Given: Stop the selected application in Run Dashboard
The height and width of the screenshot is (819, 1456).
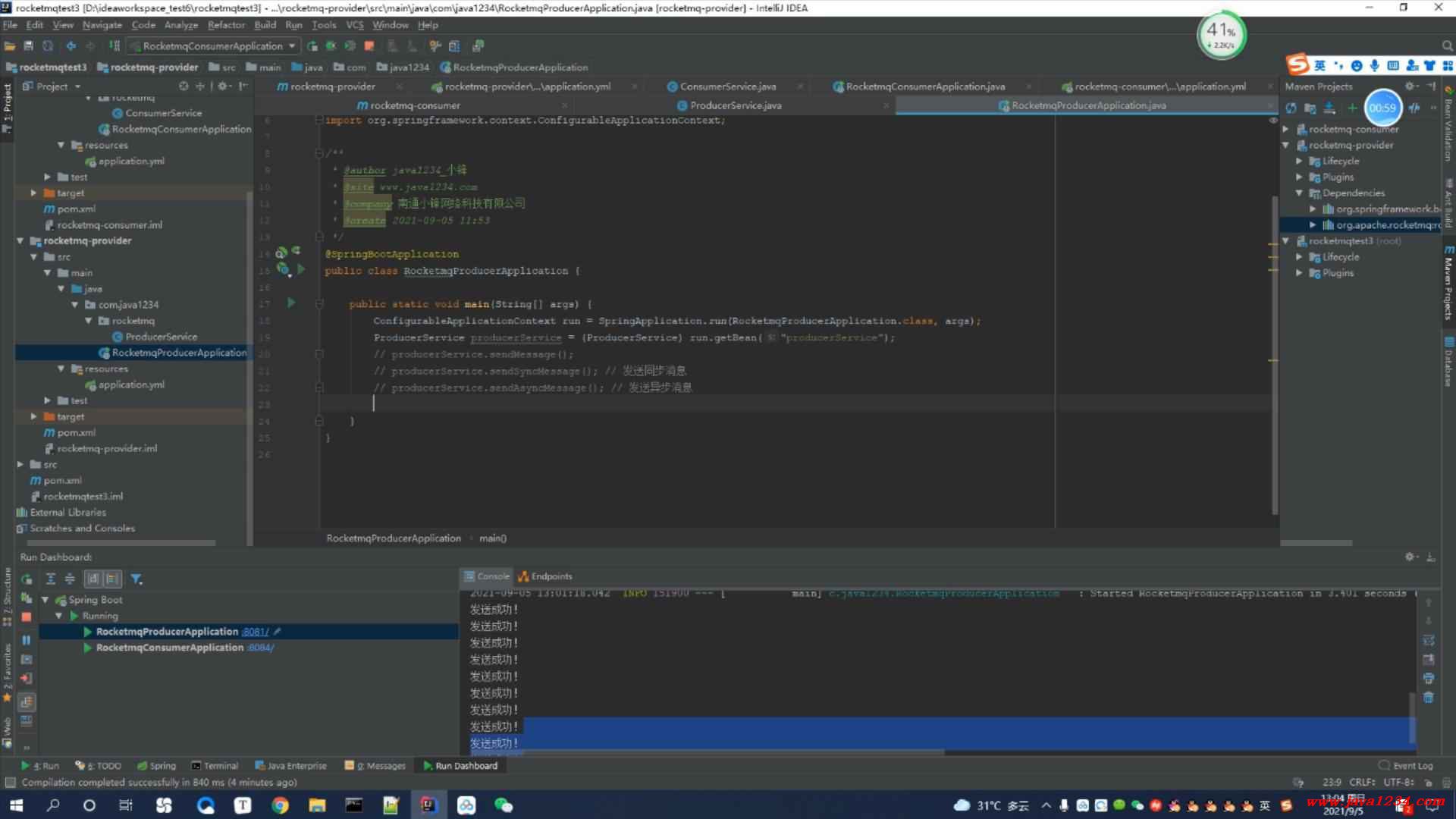Looking at the screenshot, I should pyautogui.click(x=27, y=617).
